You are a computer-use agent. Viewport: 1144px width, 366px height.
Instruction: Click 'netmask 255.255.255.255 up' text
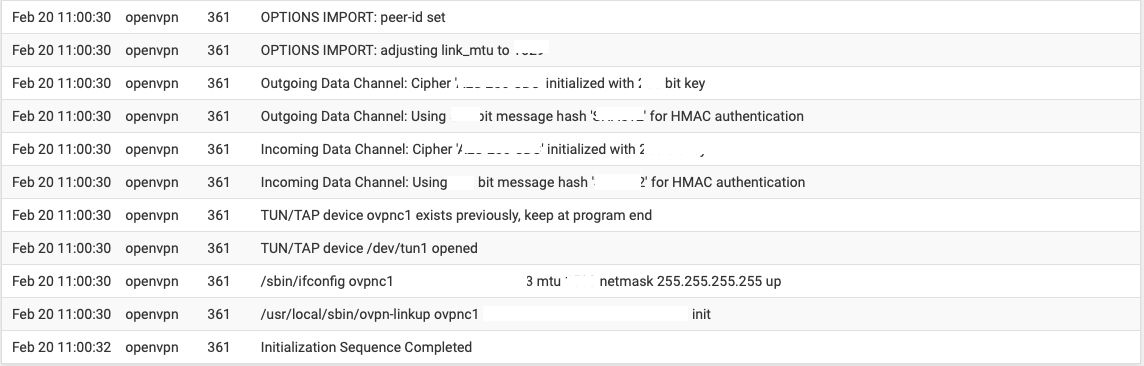[x=690, y=281]
